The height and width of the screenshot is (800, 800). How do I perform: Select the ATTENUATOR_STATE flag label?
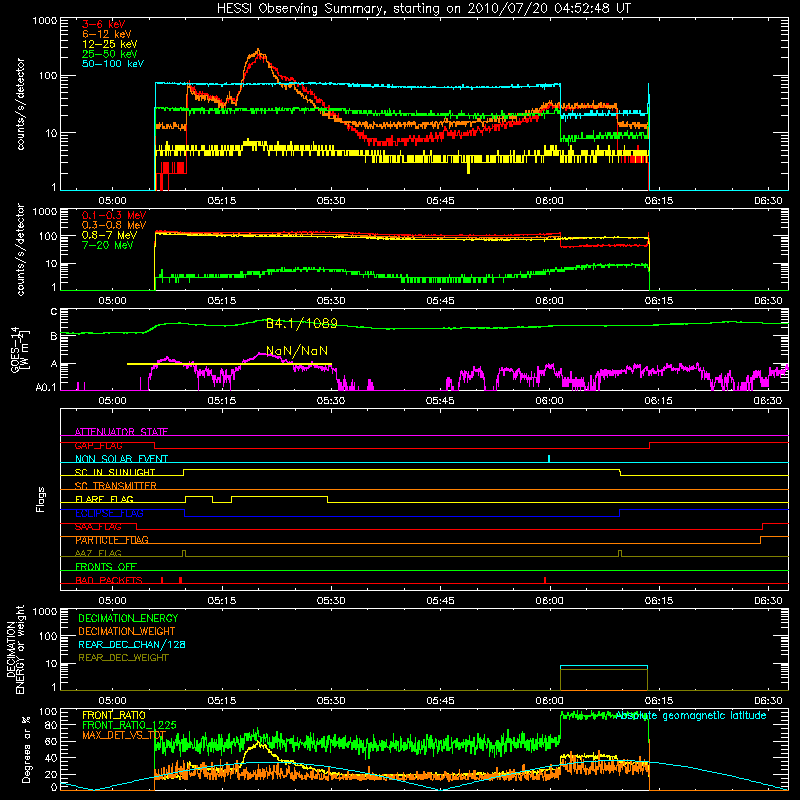(x=121, y=432)
